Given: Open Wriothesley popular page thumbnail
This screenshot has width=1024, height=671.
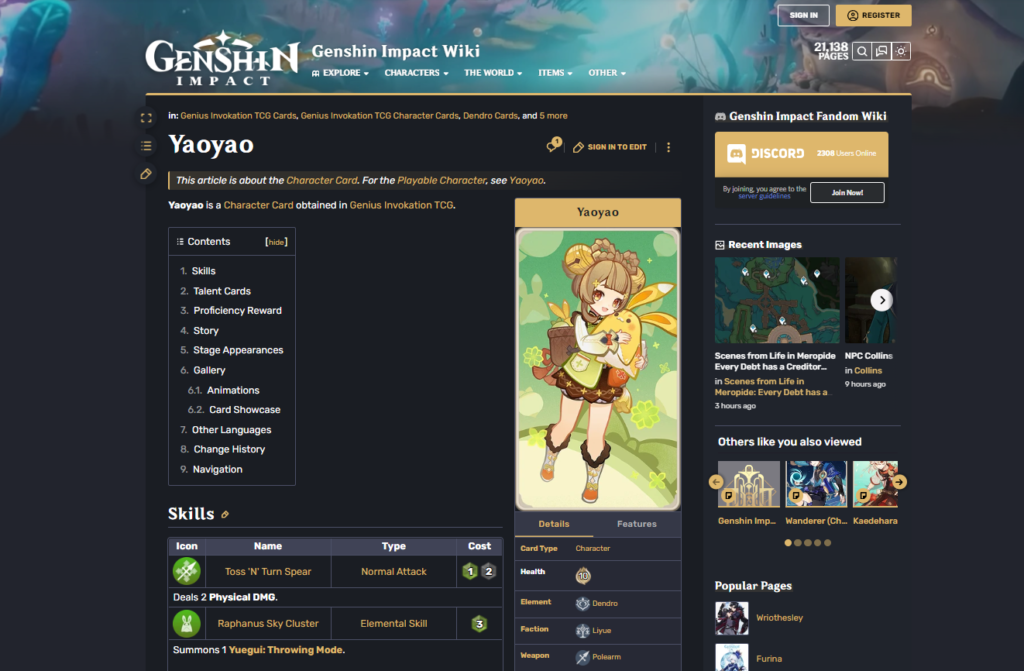Looking at the screenshot, I should [x=731, y=618].
